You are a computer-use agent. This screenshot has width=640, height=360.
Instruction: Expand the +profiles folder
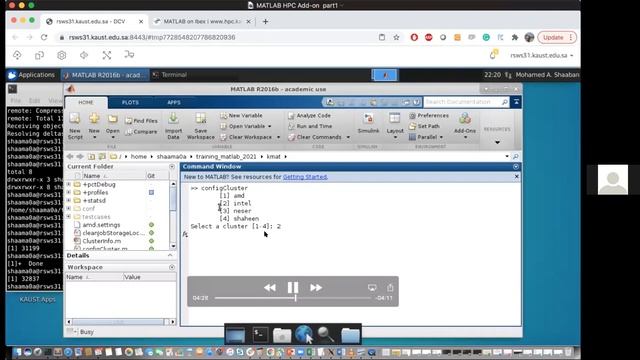coord(69,192)
